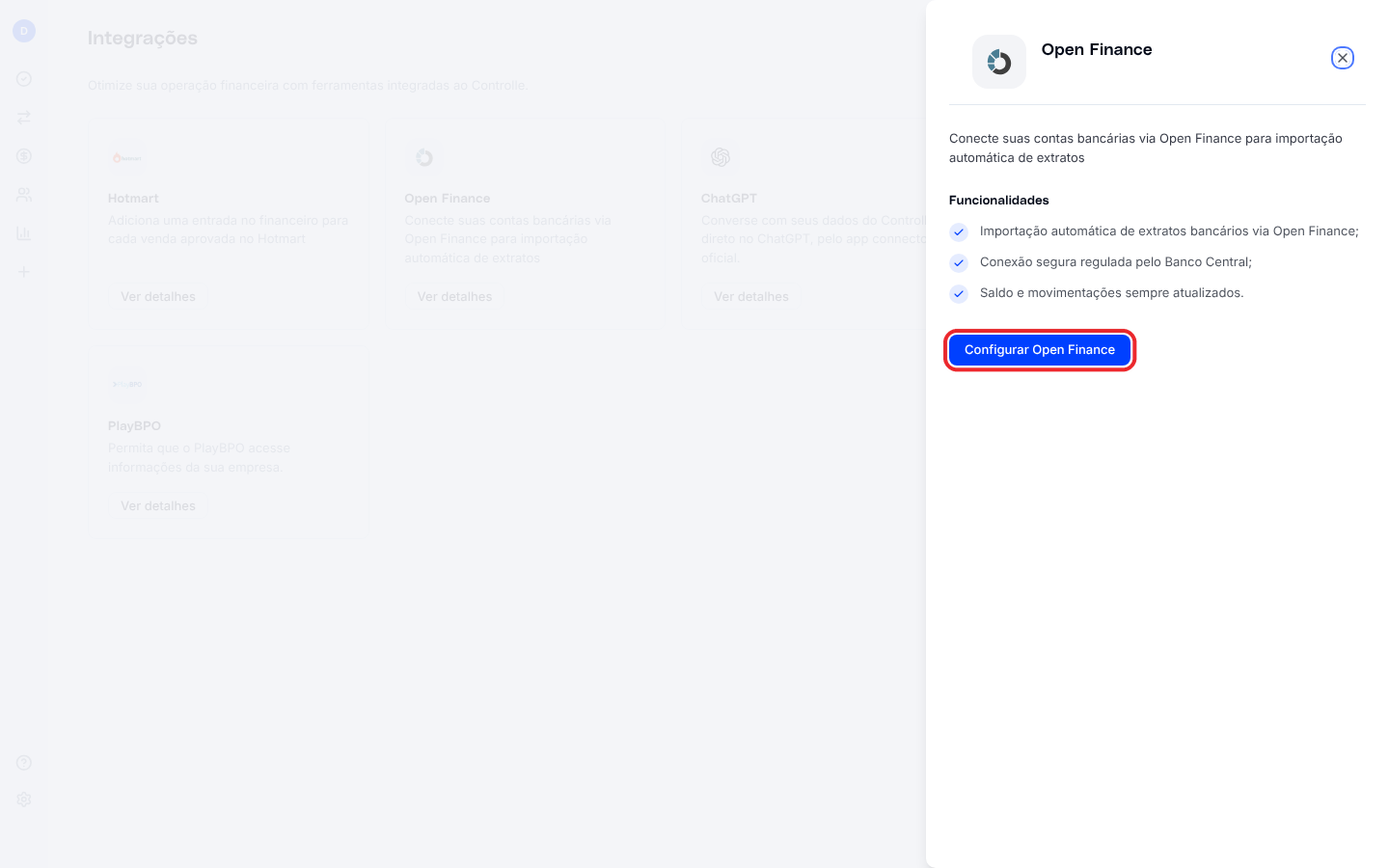Screen dimensions: 1389x868
Task: Click the 'Conexão segura regulada pelo Banco Central' text
Action: click(x=1116, y=262)
